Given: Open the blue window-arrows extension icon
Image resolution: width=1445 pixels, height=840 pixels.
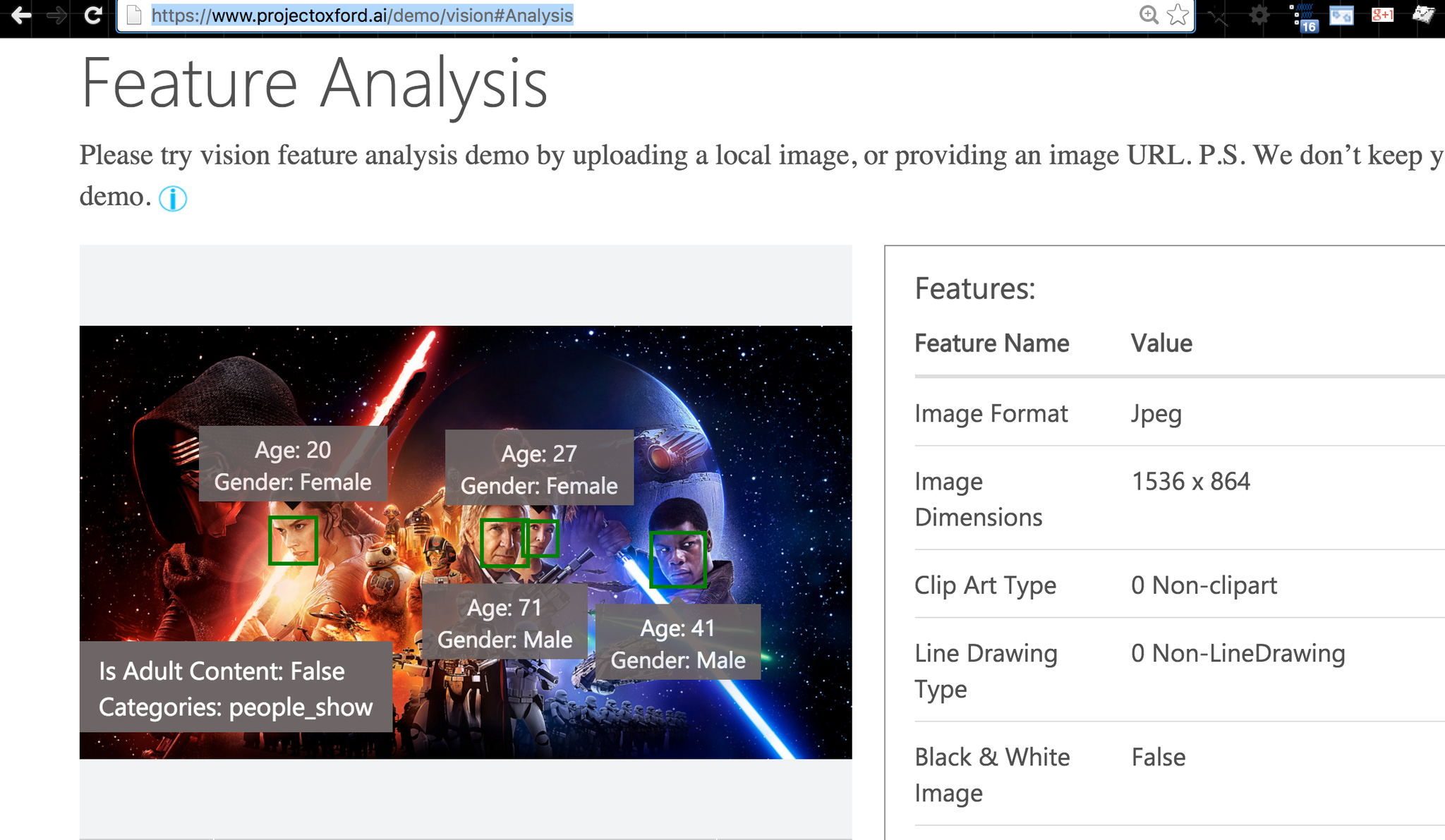Looking at the screenshot, I should 1341,15.
